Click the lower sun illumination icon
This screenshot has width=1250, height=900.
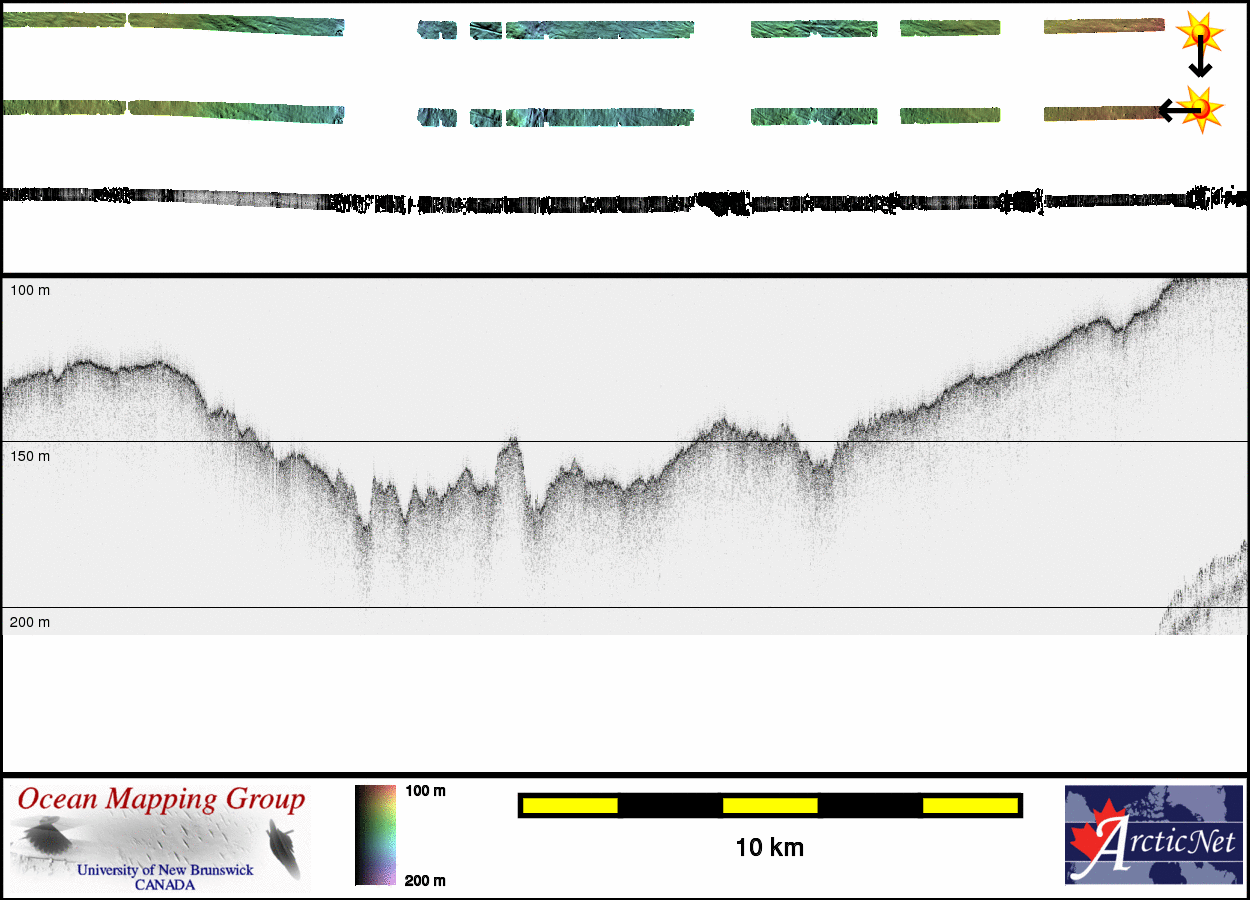[x=1202, y=106]
